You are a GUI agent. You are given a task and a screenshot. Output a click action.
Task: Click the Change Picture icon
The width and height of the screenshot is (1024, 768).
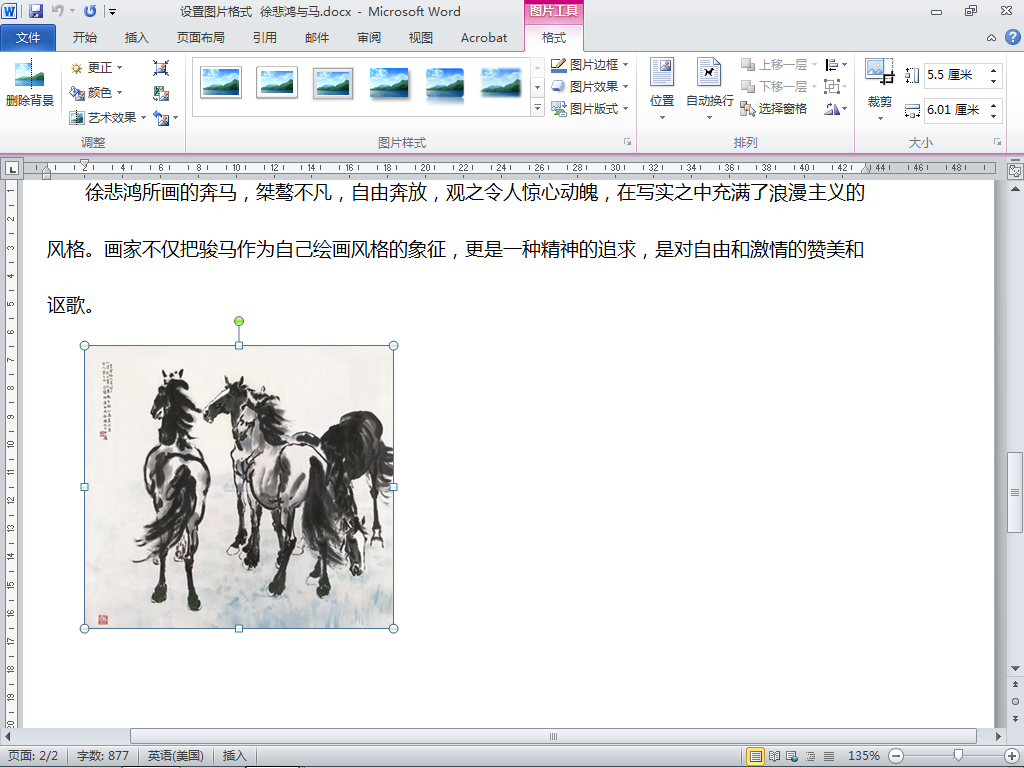click(x=161, y=93)
